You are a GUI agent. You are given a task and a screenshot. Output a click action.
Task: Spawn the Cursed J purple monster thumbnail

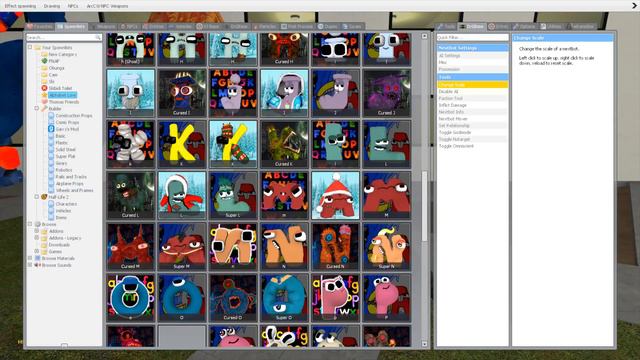point(387,93)
